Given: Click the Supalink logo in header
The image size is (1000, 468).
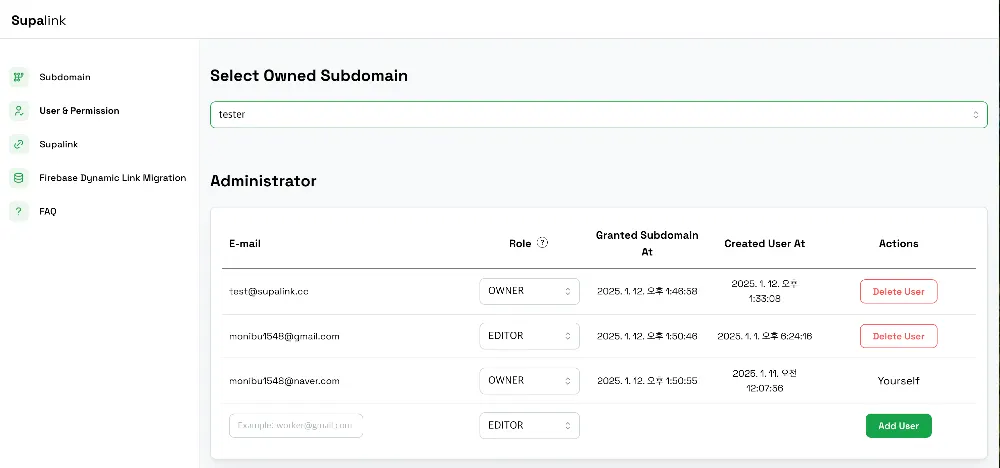Looking at the screenshot, I should point(39,20).
